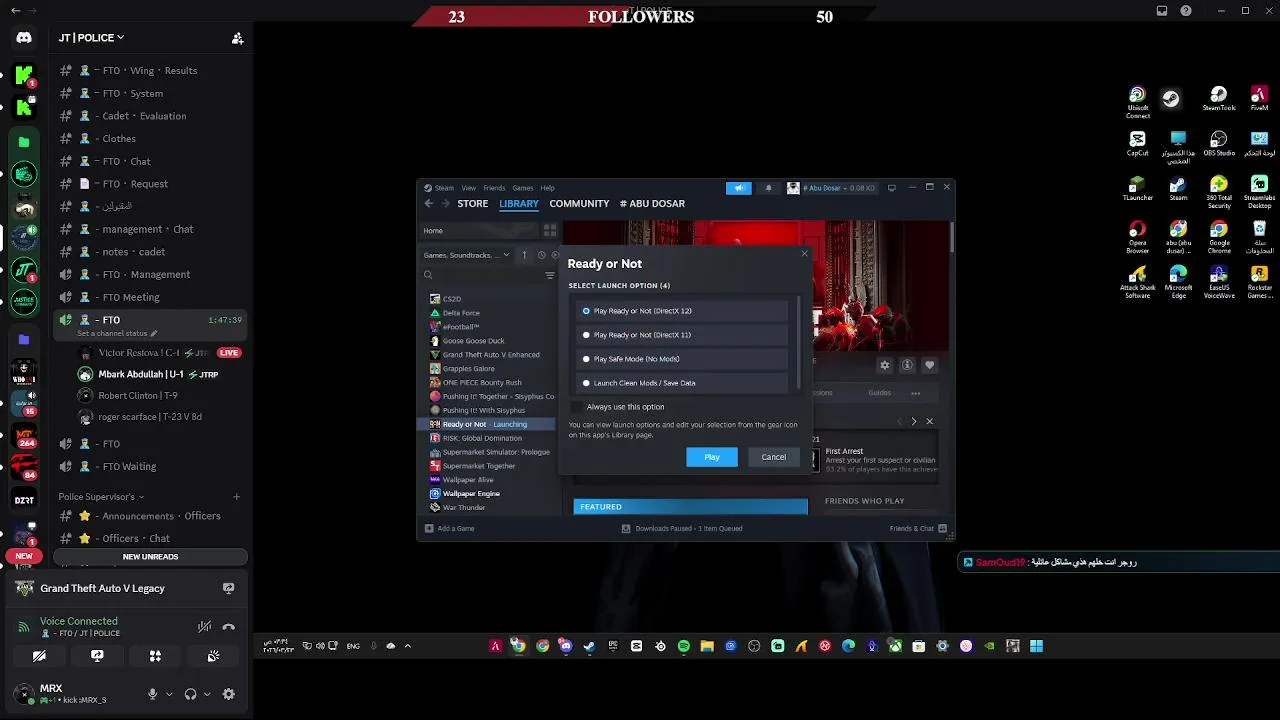
Task: Switch to the Steam COMMUNITY tab
Action: [x=579, y=204]
